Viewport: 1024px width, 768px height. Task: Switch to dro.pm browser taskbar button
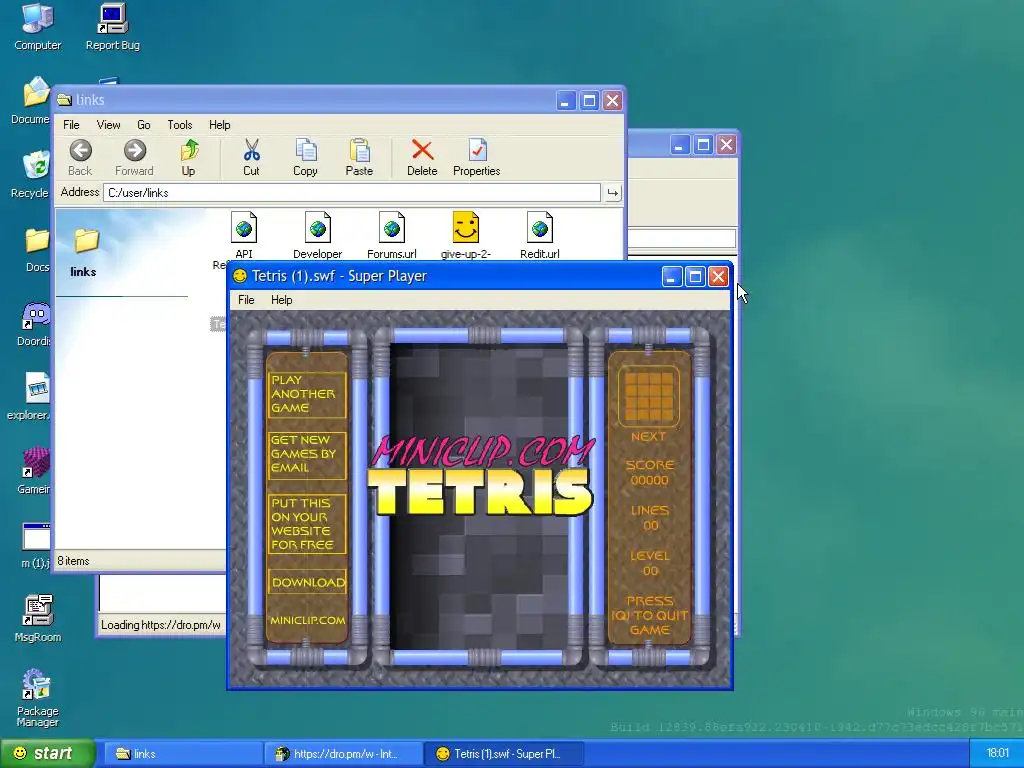pos(344,754)
